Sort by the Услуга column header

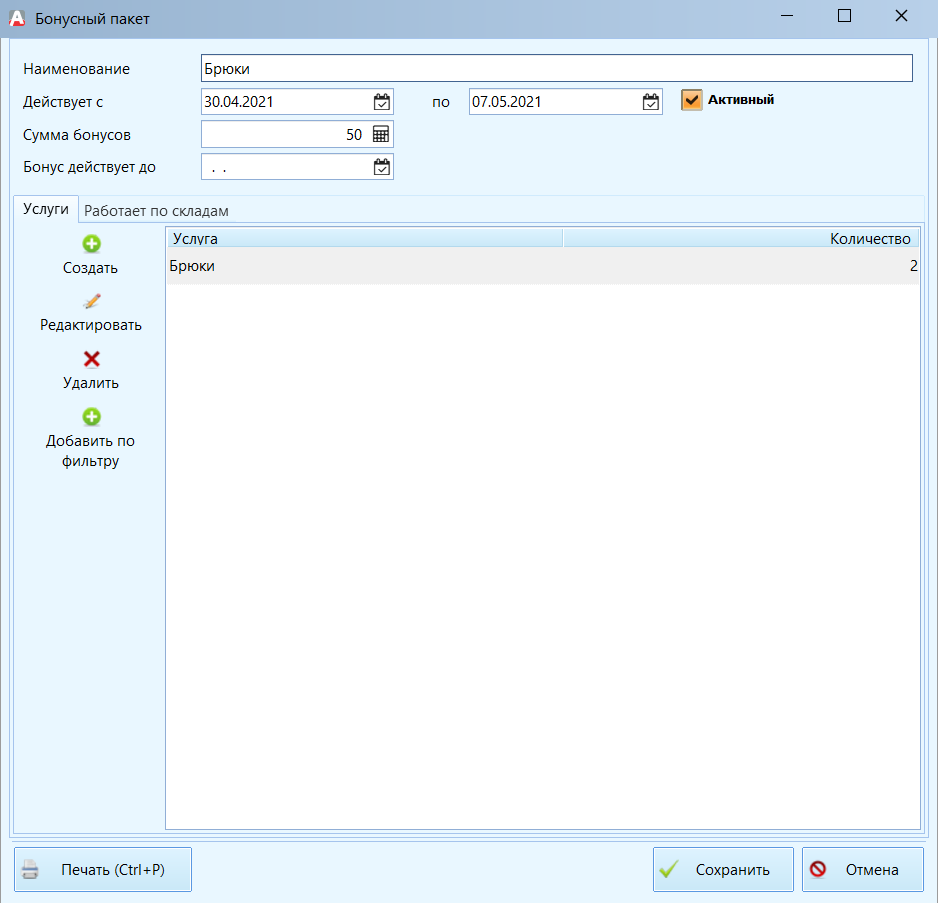pos(364,238)
